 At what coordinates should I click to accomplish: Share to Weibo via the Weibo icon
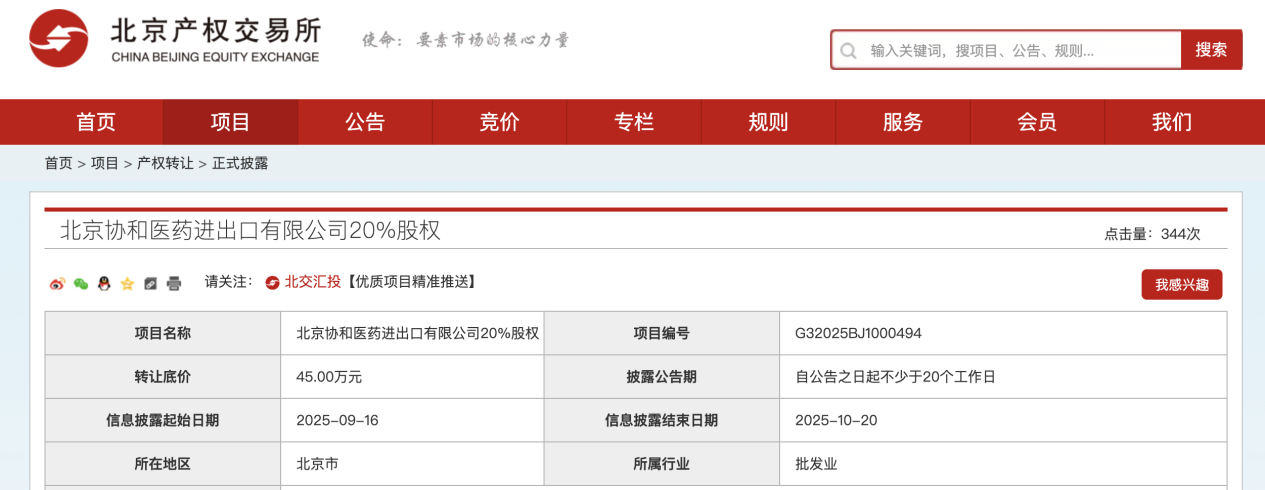point(57,284)
